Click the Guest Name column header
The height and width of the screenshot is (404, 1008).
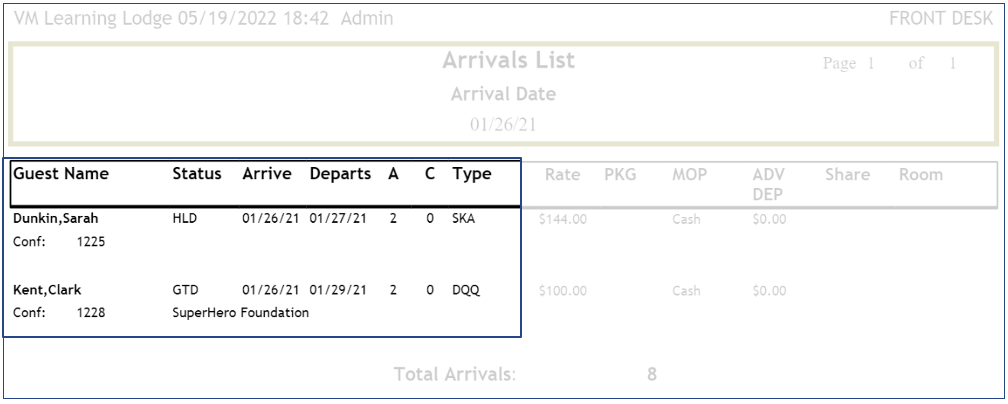[61, 175]
